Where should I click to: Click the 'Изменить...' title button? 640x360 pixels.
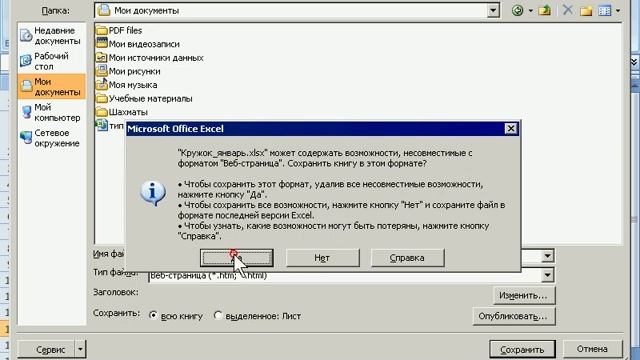(x=524, y=296)
